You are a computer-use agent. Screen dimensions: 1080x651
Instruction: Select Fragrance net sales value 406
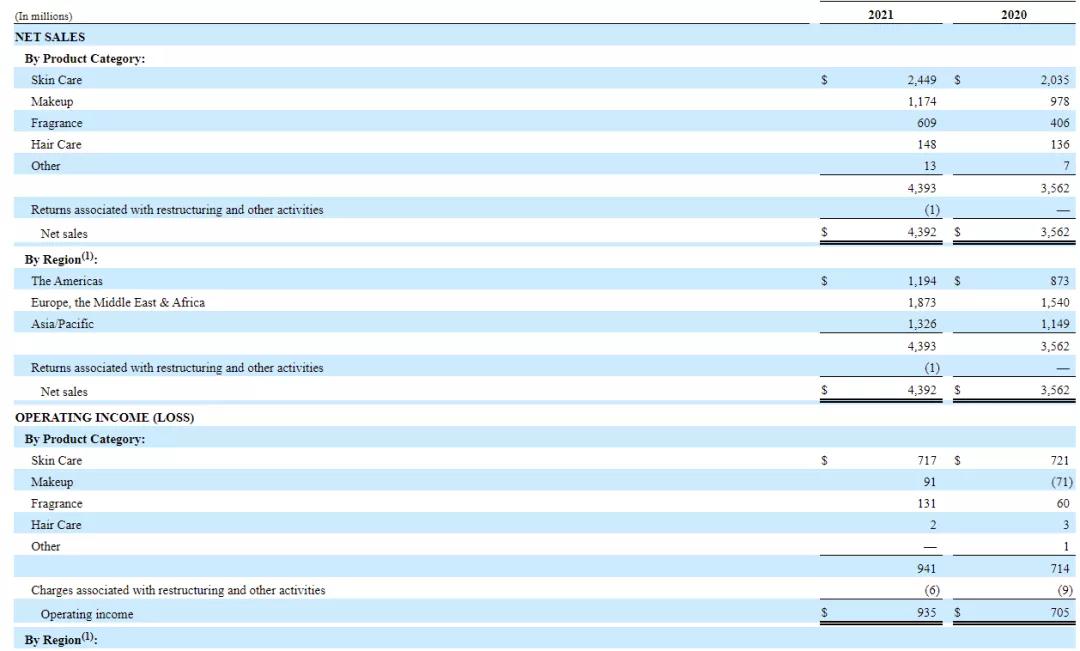[x=1060, y=123]
